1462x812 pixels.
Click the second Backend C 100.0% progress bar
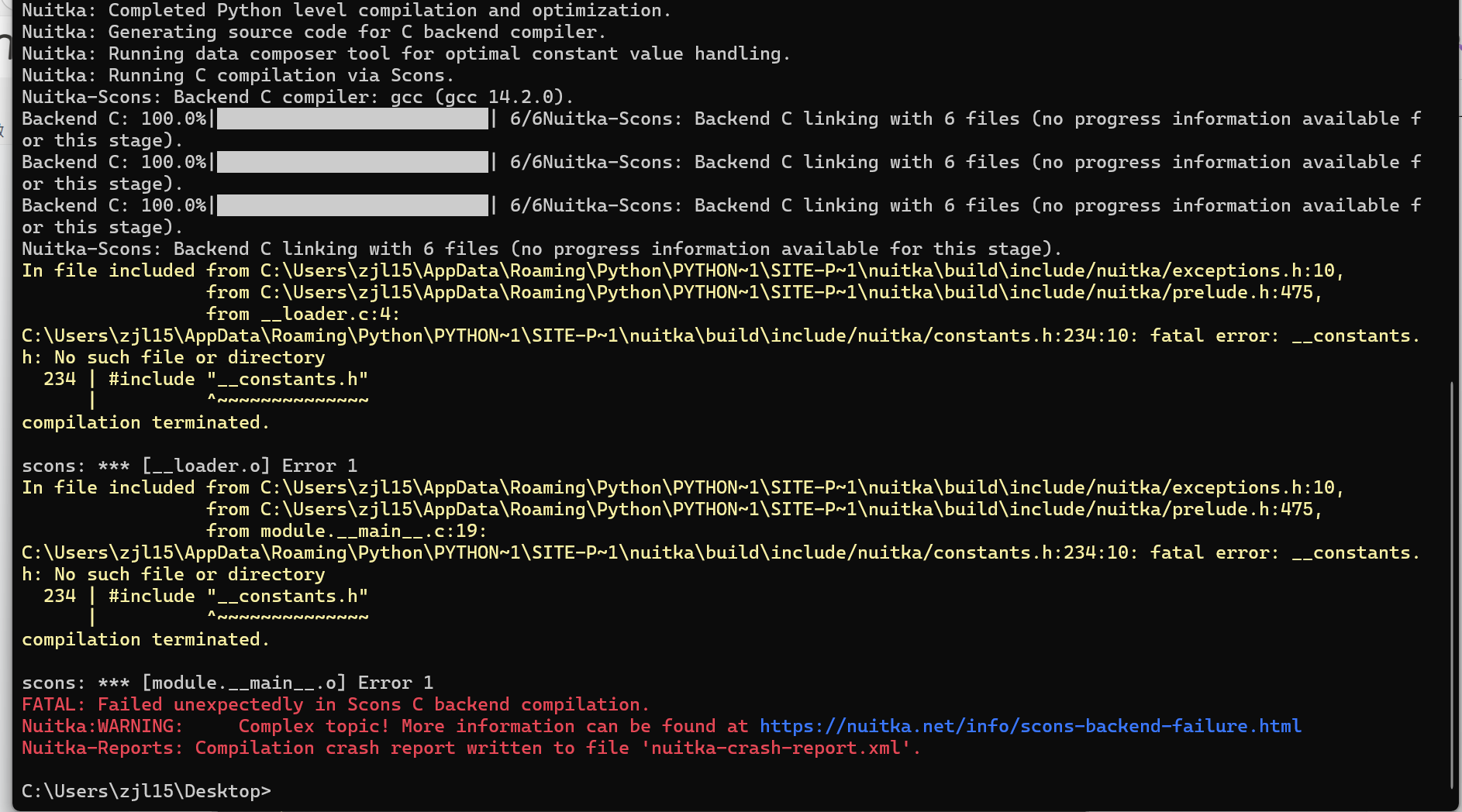tap(353, 162)
